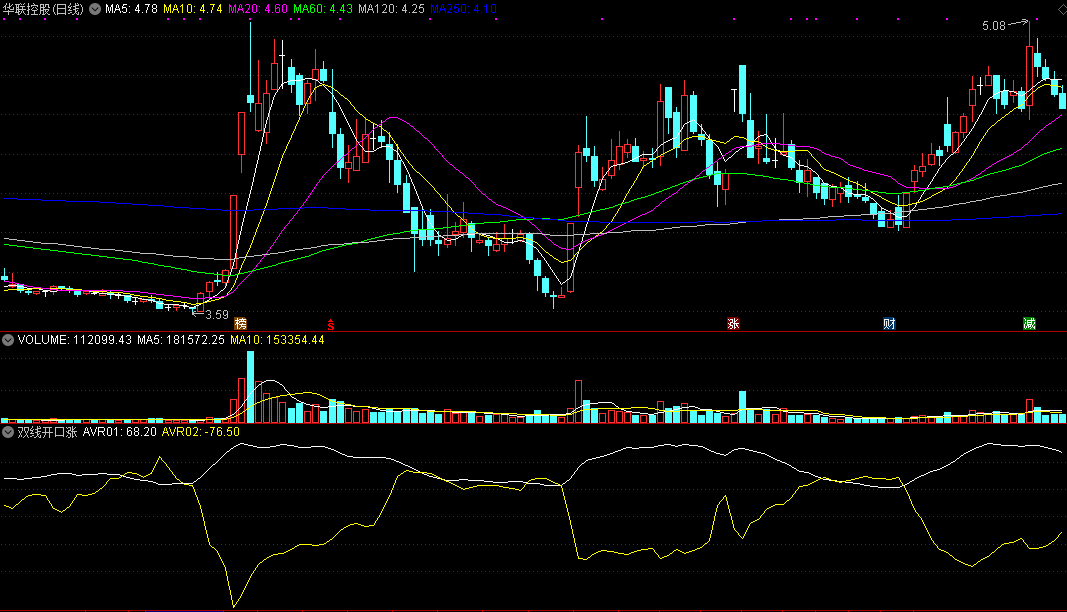Click the 双线开口涨 indicator name

tap(48, 432)
